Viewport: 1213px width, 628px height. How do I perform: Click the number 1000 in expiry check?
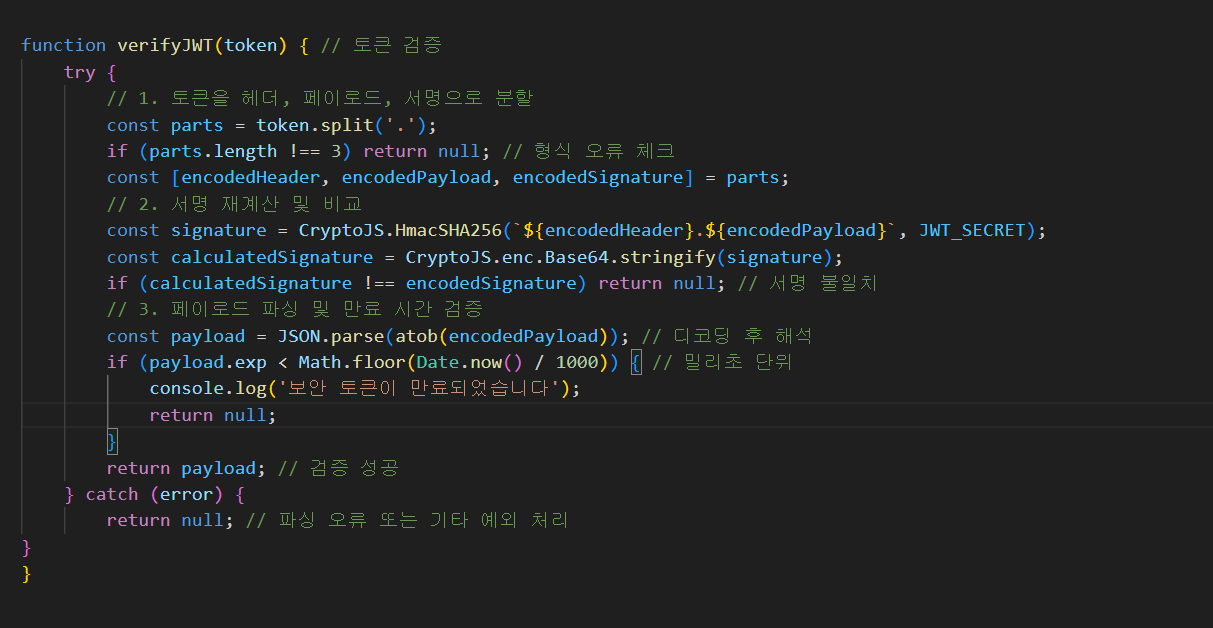click(x=576, y=362)
